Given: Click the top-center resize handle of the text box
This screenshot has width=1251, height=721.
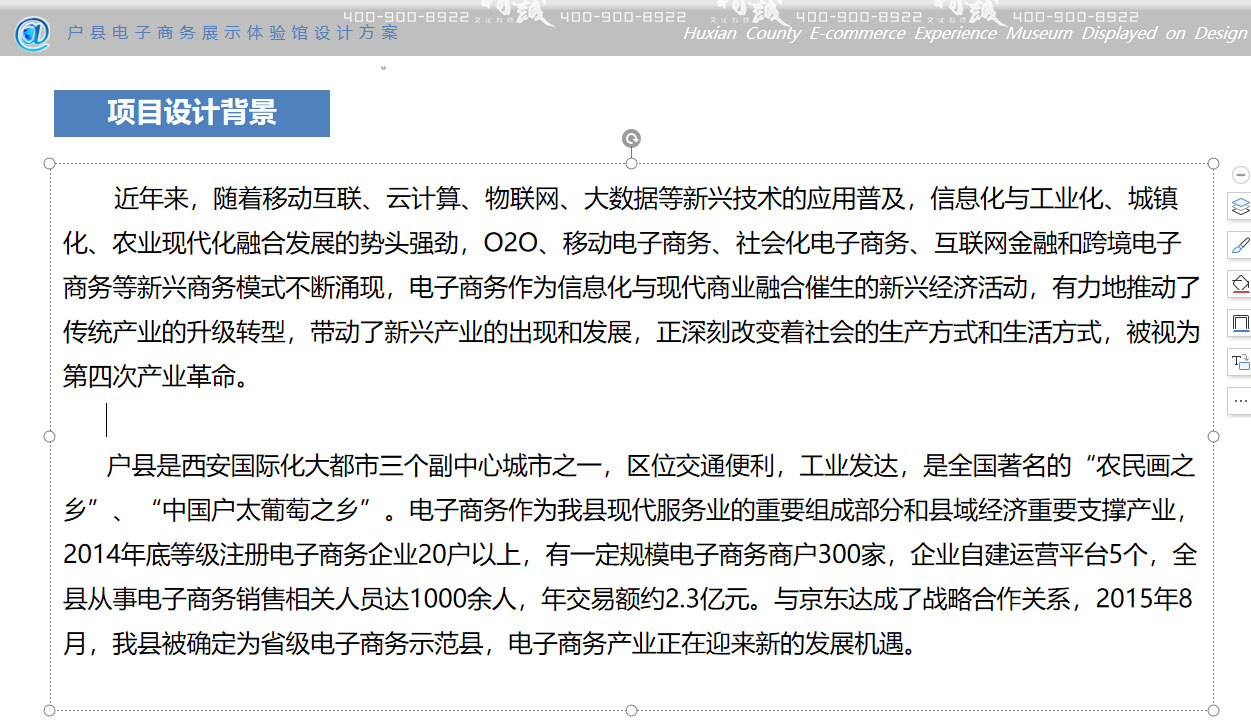Looking at the screenshot, I should coord(631,163).
